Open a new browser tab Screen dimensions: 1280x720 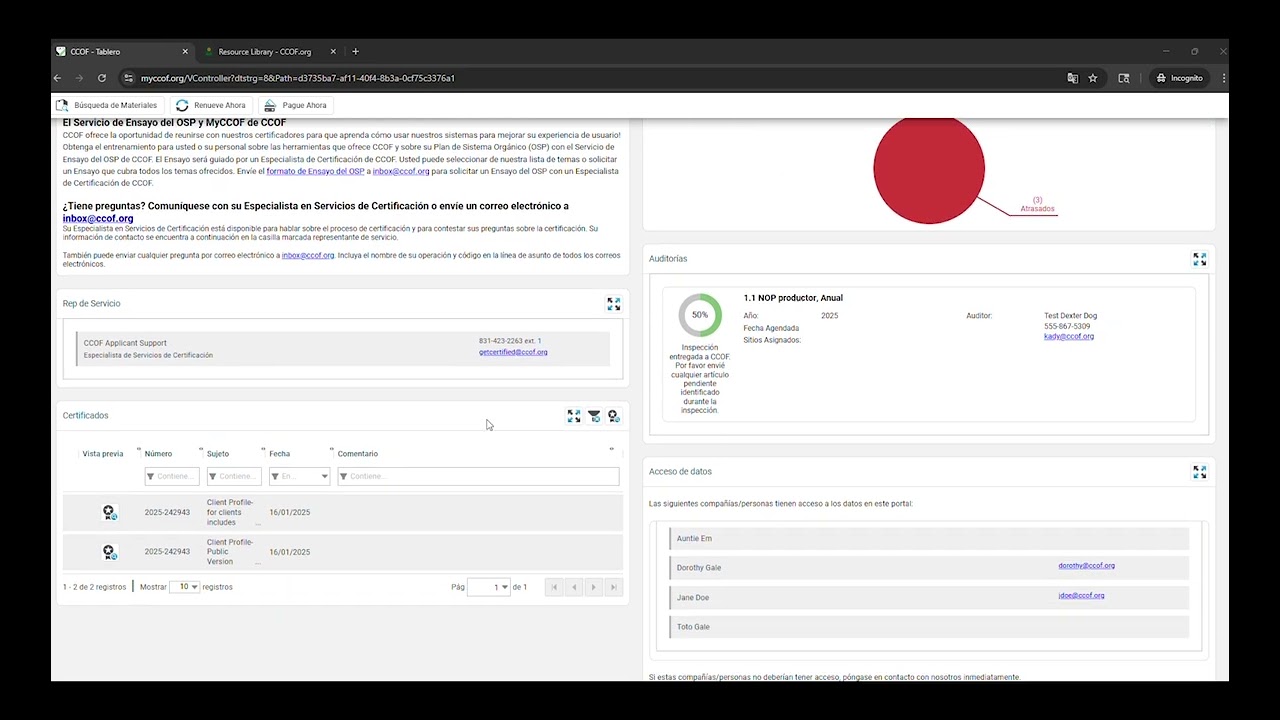click(355, 52)
